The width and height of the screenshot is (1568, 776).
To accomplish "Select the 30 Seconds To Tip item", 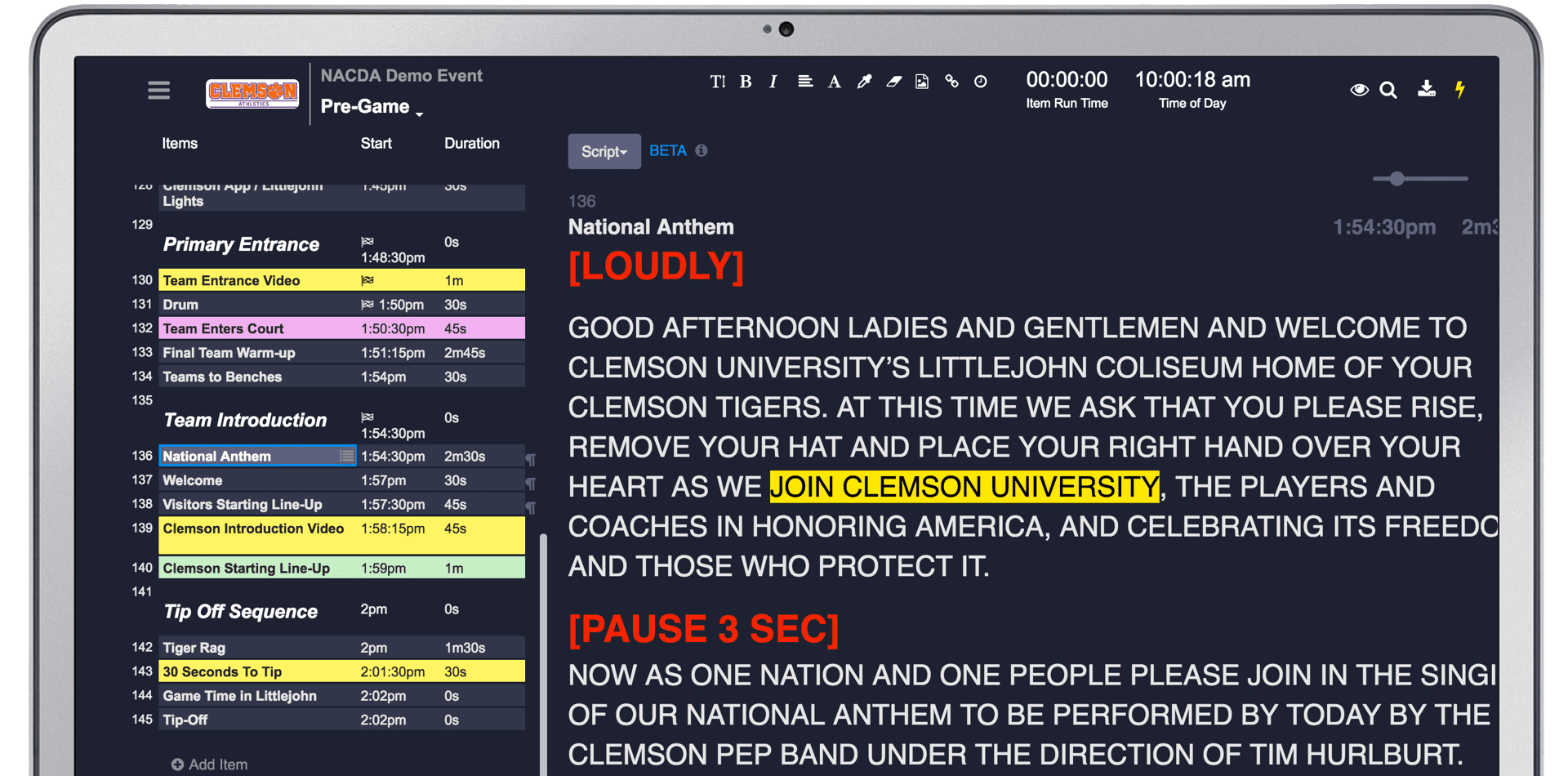I will pos(341,671).
